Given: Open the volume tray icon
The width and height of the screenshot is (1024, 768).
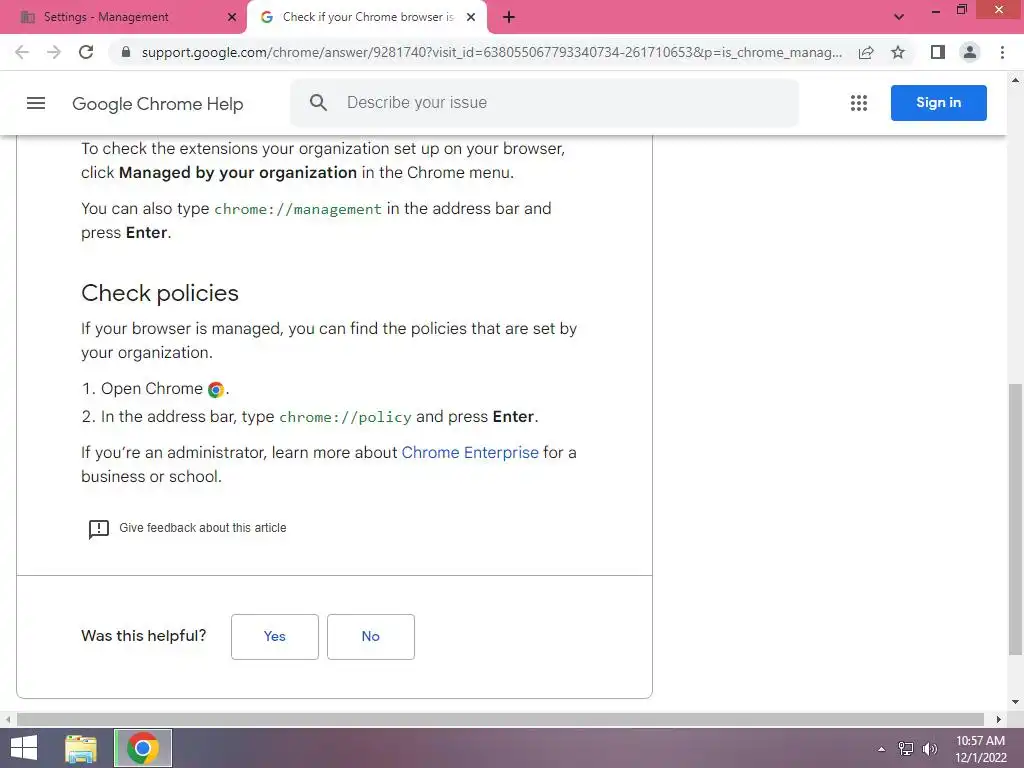Looking at the screenshot, I should (929, 749).
